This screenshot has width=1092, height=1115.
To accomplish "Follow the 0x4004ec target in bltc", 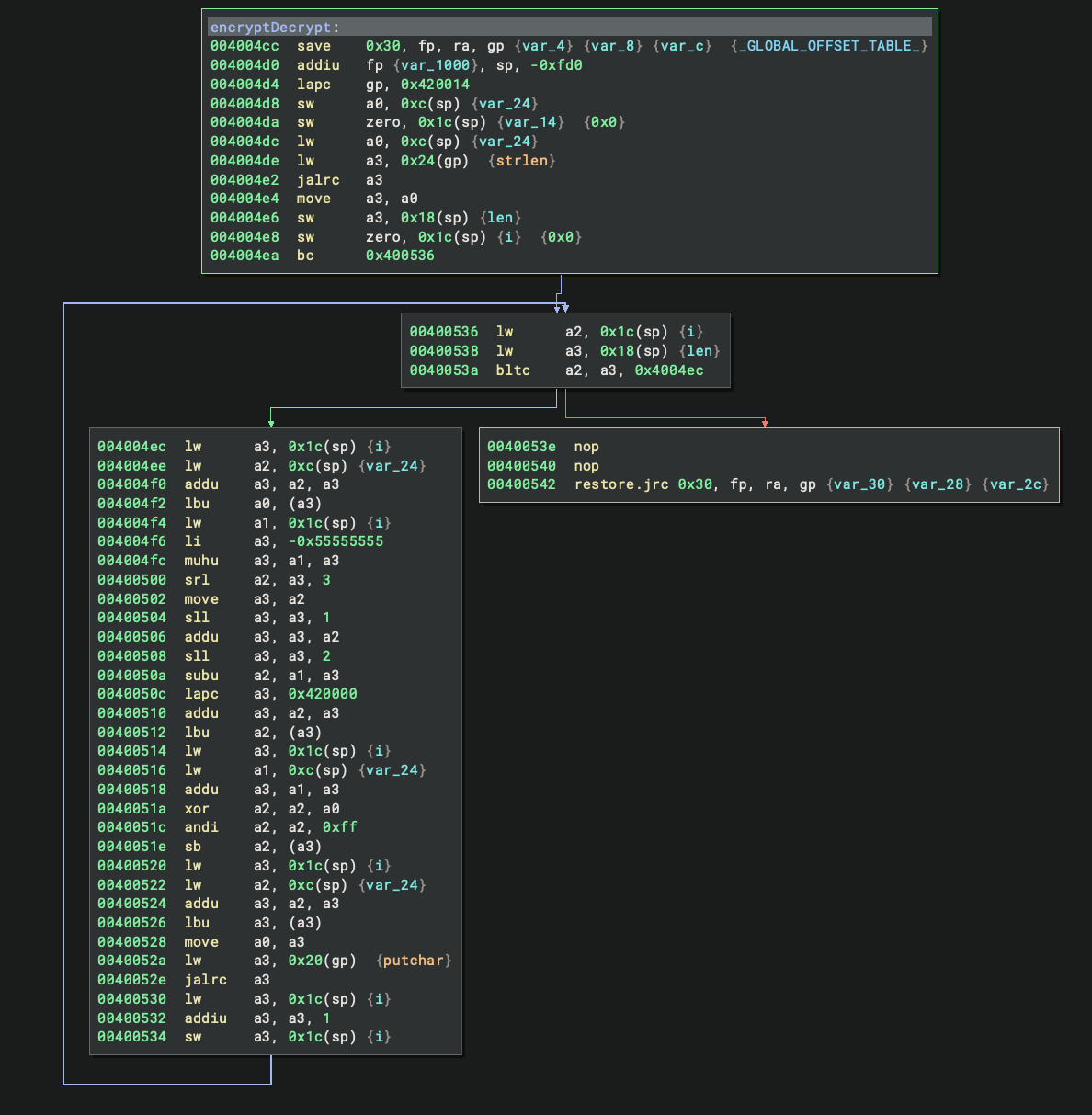I will (x=669, y=370).
